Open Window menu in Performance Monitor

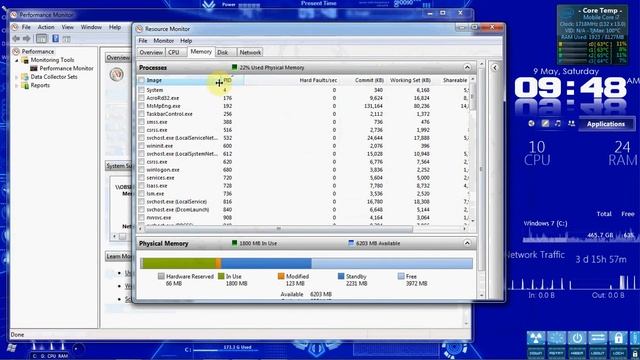point(91,27)
